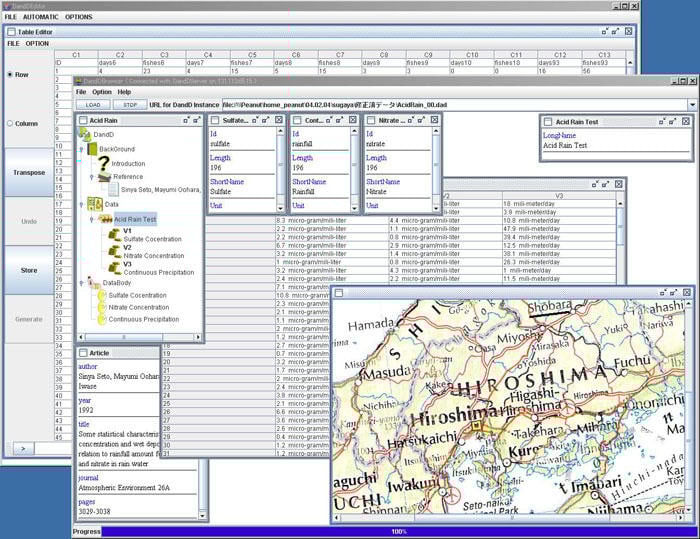
Task: Click the STOP button
Action: 130,105
